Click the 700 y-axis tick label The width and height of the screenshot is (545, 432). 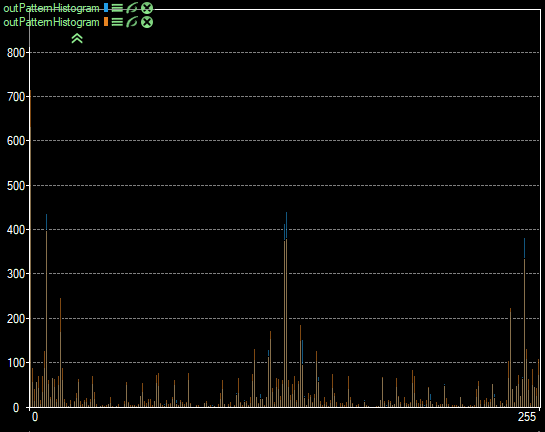coord(16,97)
